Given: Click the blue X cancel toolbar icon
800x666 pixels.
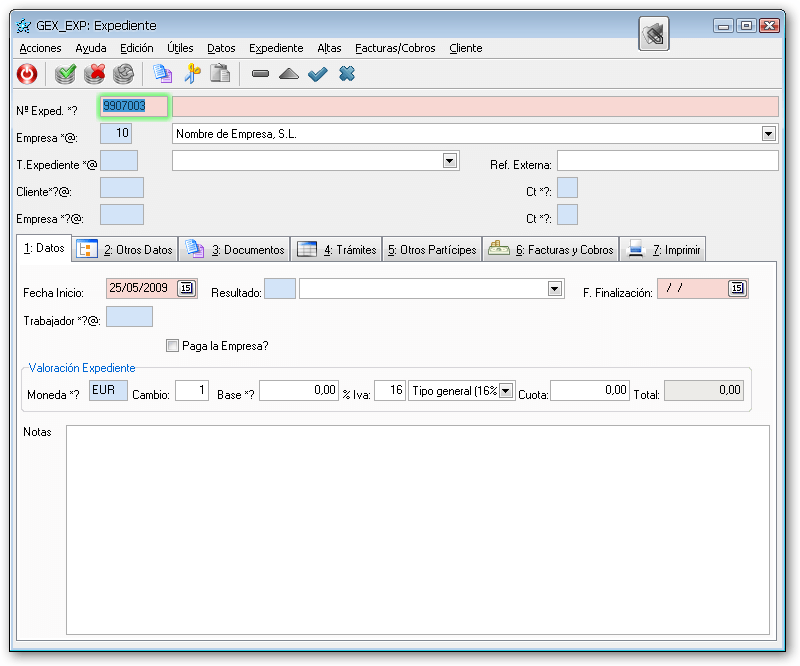Looking at the screenshot, I should (x=347, y=73).
